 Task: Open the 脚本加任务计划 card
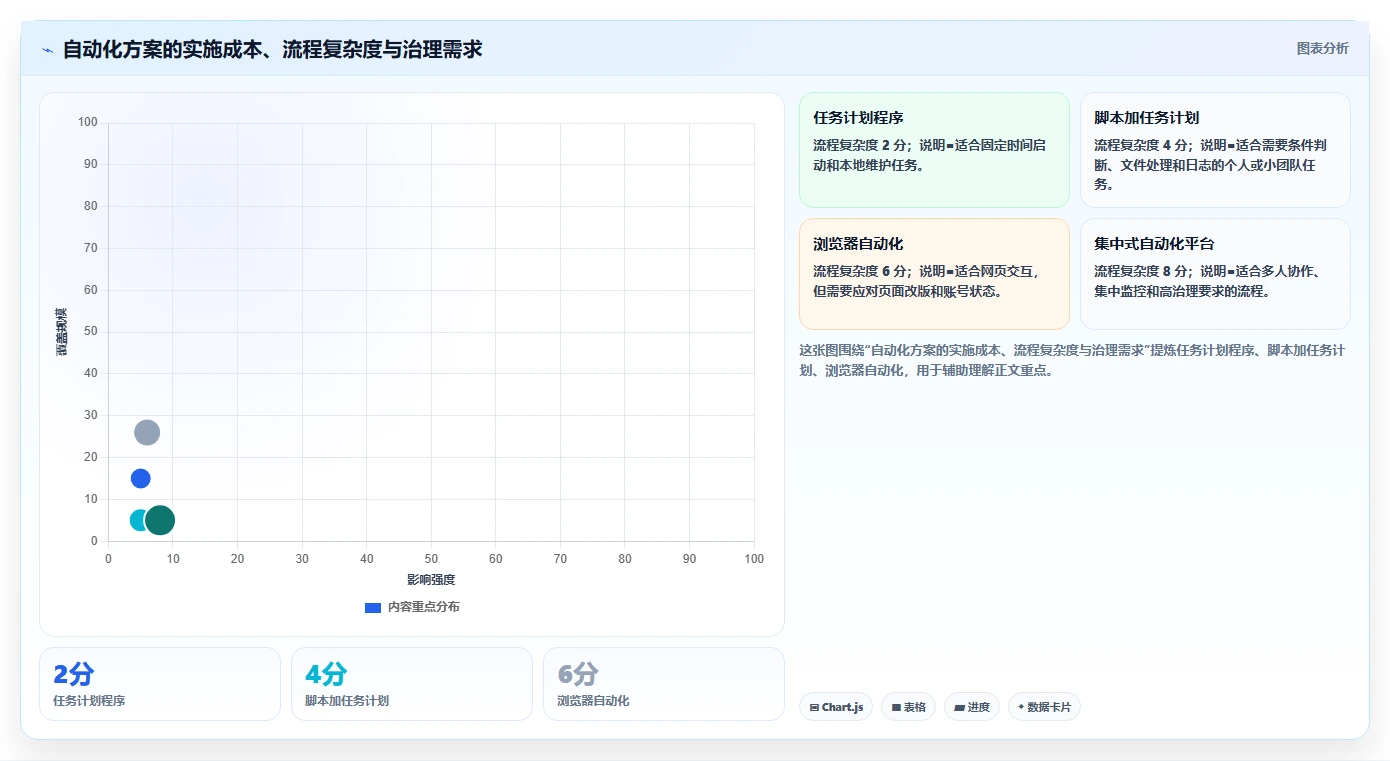point(1215,150)
